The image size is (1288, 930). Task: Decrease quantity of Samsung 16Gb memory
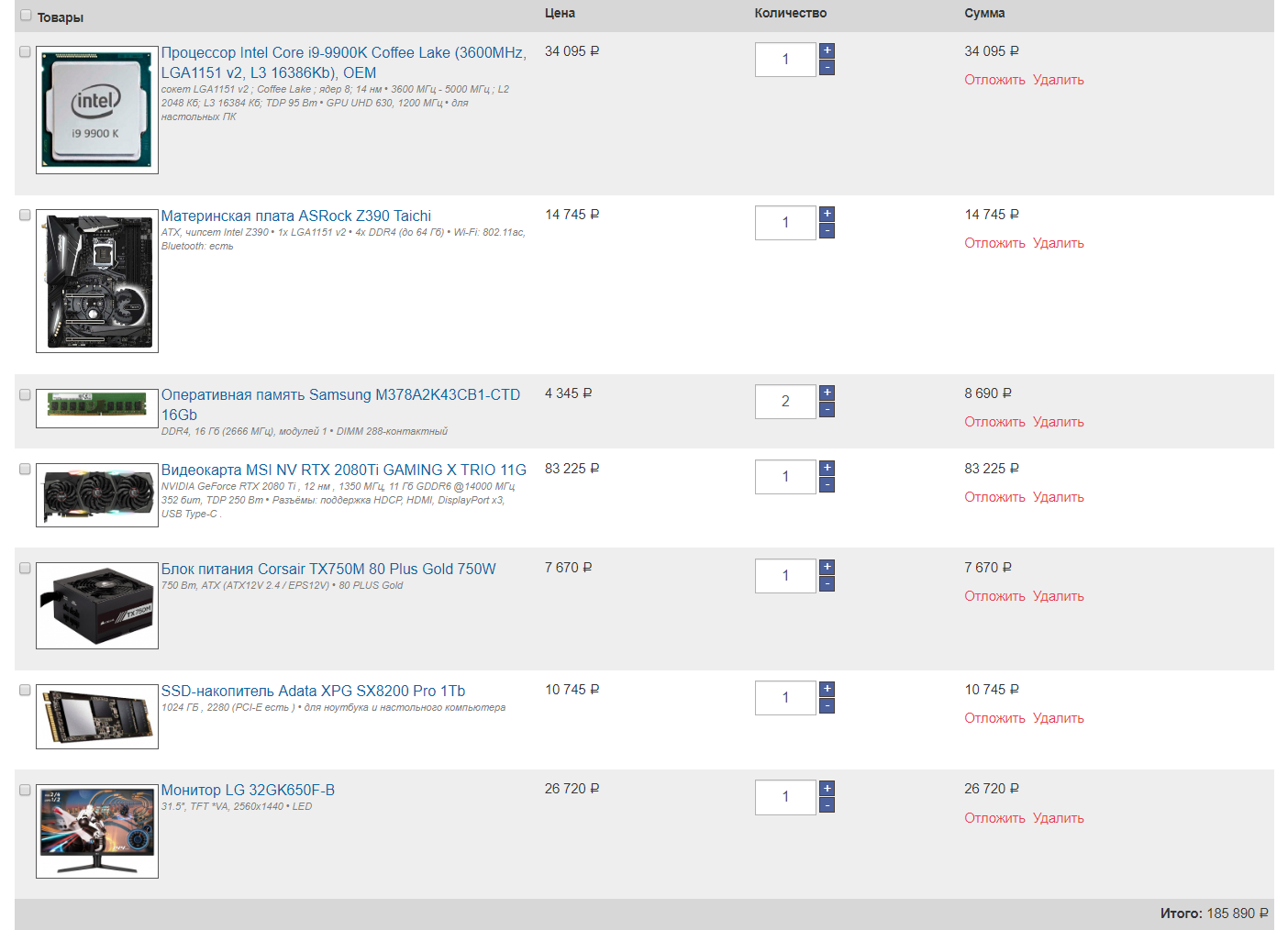click(x=827, y=410)
